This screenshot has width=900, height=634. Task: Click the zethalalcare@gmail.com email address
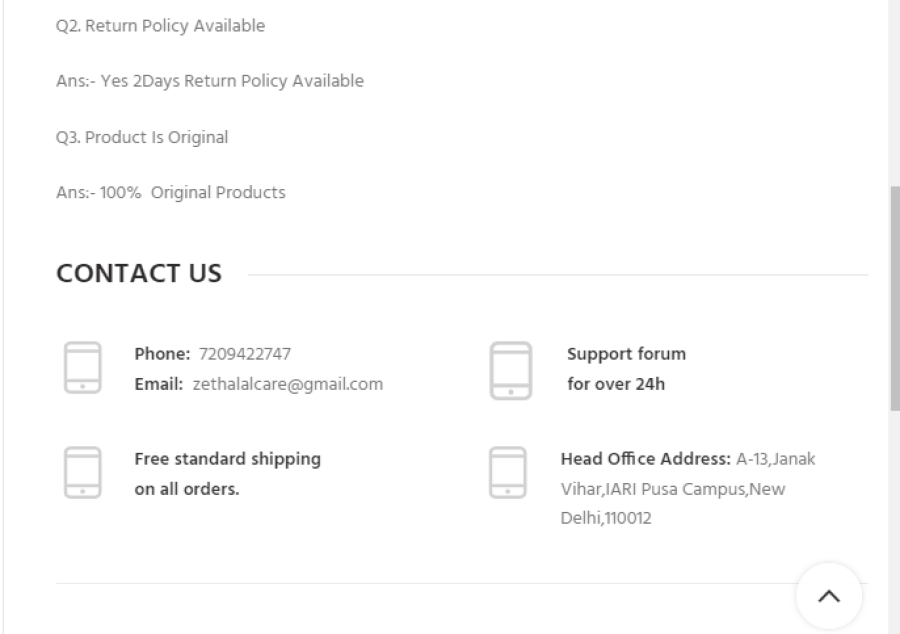288,384
